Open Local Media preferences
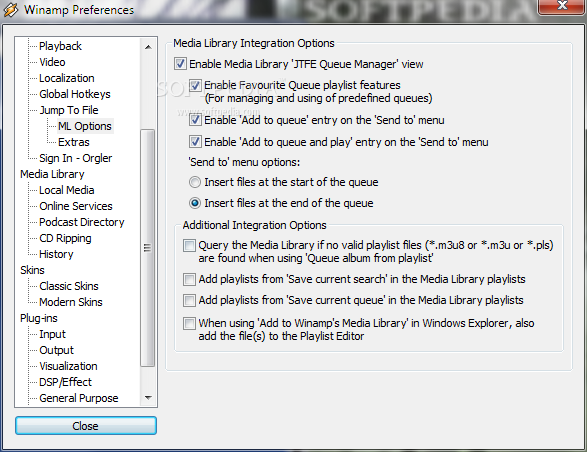Image resolution: width=587 pixels, height=452 pixels. click(67, 190)
